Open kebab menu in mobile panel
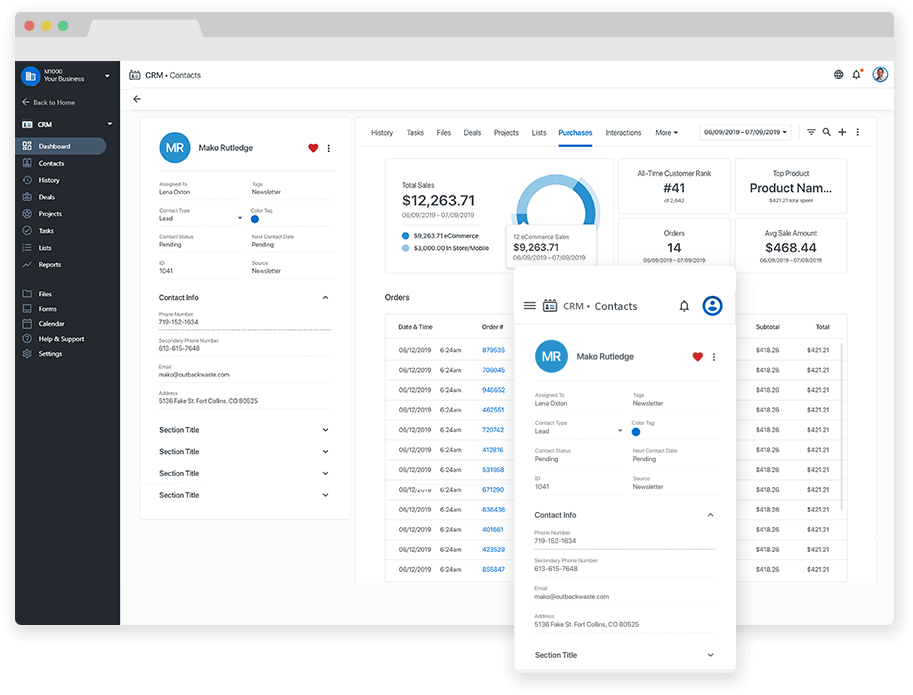The image size is (913, 695). [714, 357]
